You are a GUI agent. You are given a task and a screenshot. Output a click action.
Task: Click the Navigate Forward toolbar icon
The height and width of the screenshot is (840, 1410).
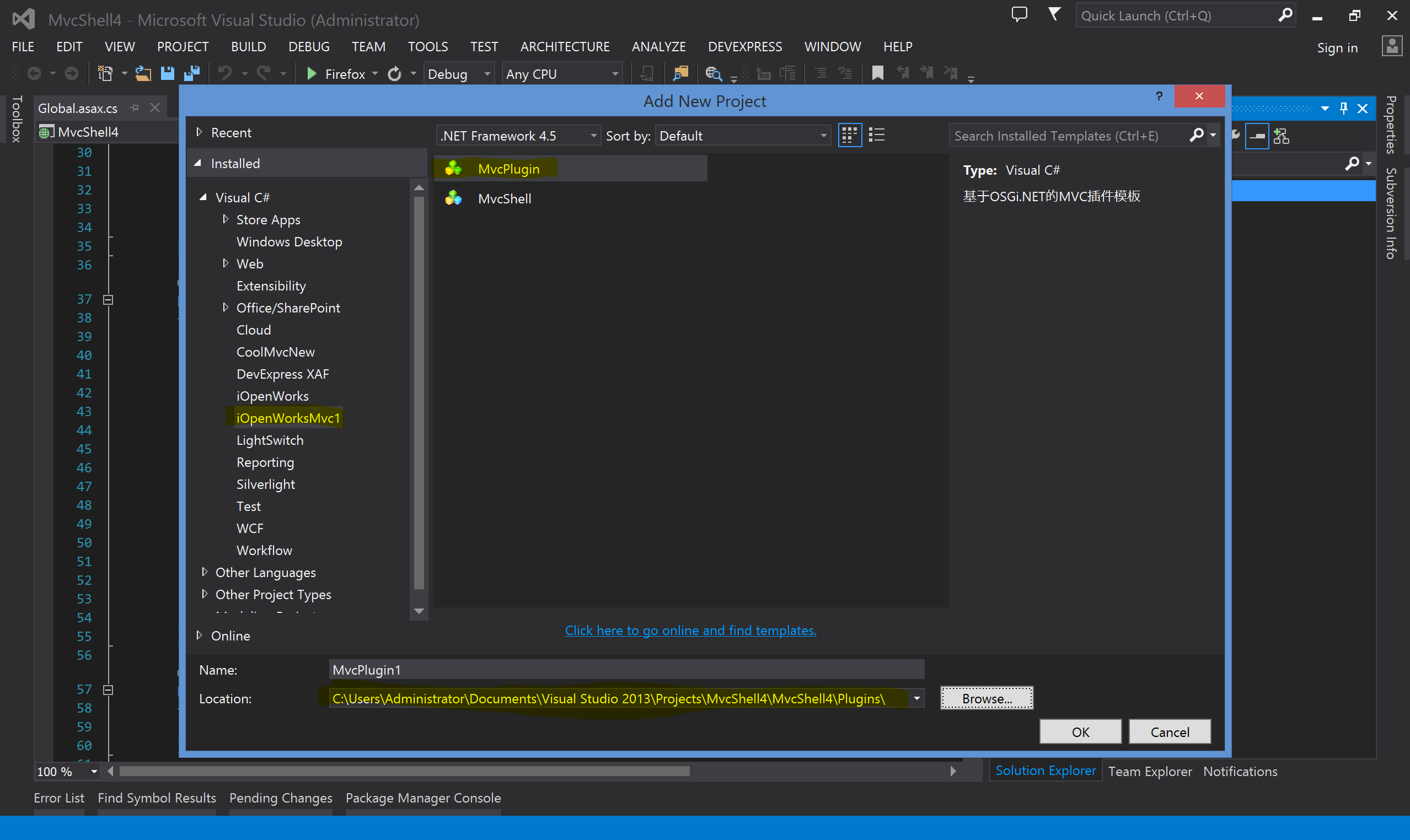point(71,74)
